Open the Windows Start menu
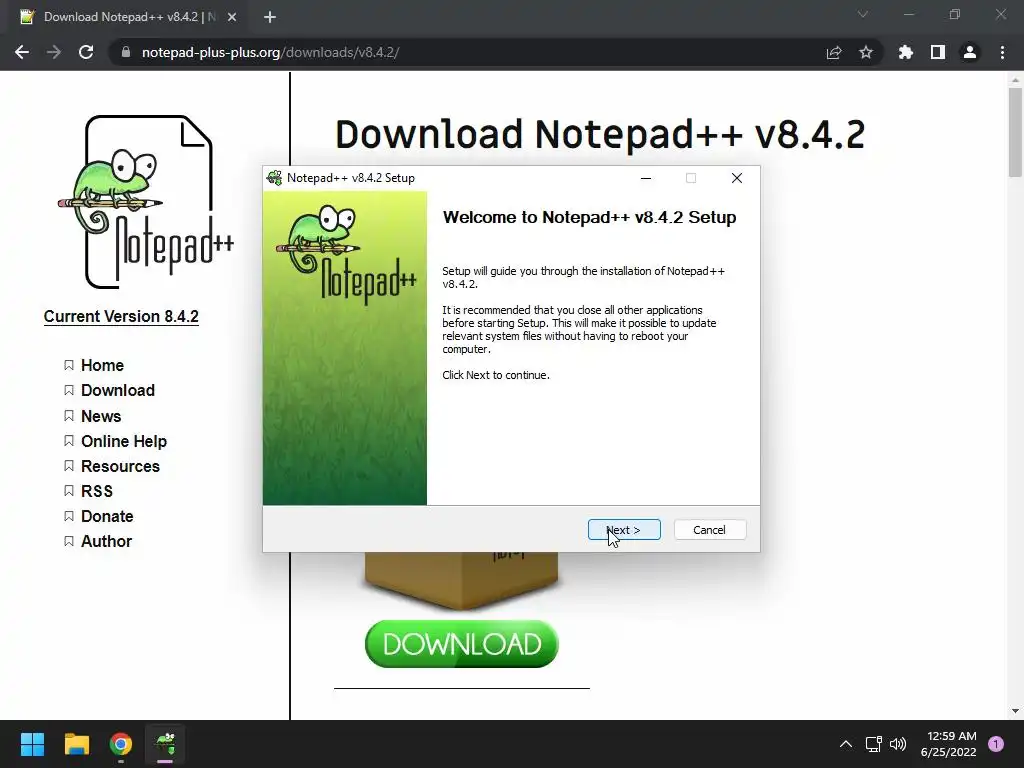The width and height of the screenshot is (1024, 768). 32,744
